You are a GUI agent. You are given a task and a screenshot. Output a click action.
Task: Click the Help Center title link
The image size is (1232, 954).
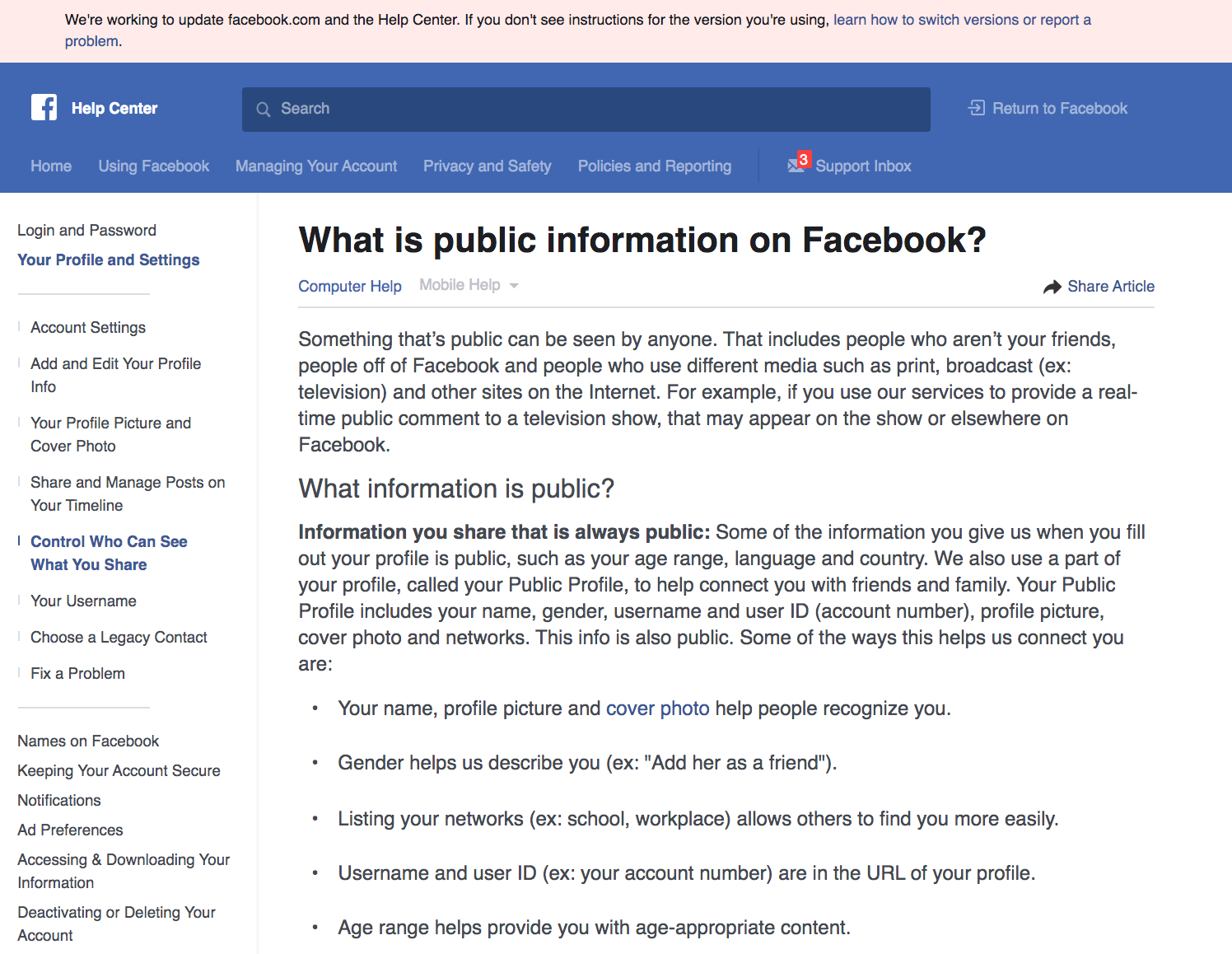[114, 108]
